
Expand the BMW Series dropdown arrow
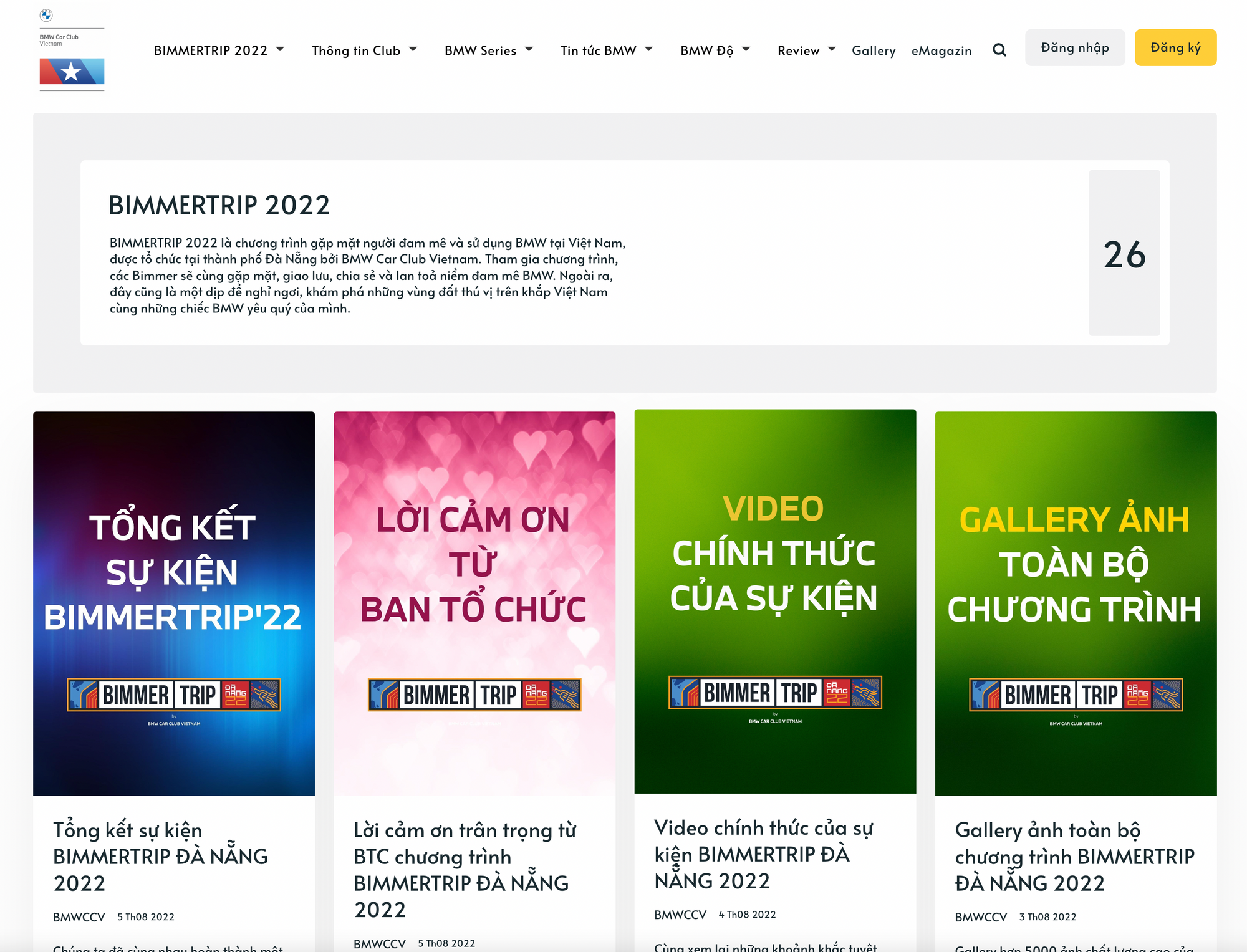(529, 49)
